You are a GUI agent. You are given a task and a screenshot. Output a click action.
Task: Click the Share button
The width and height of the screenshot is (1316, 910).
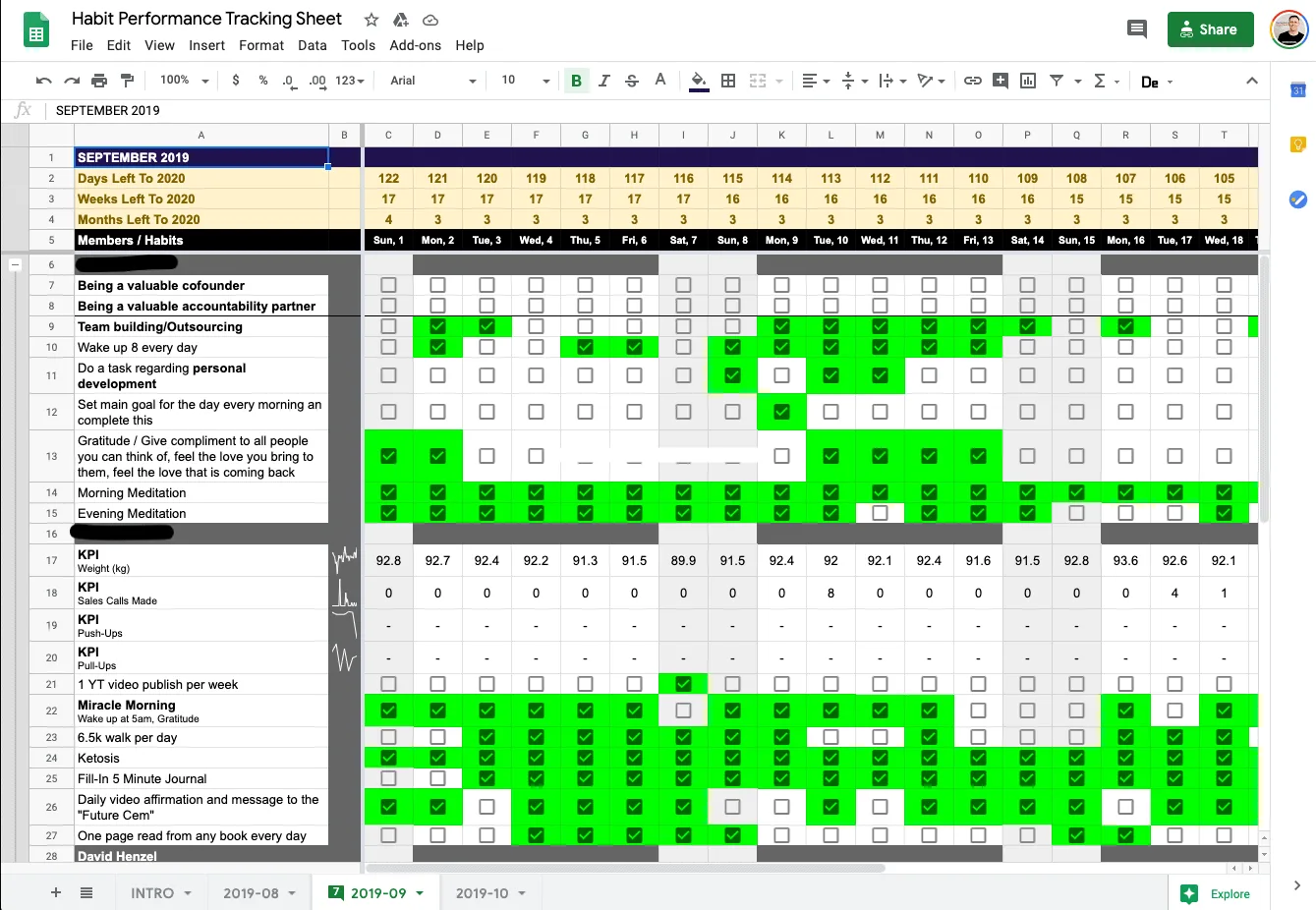1210,29
